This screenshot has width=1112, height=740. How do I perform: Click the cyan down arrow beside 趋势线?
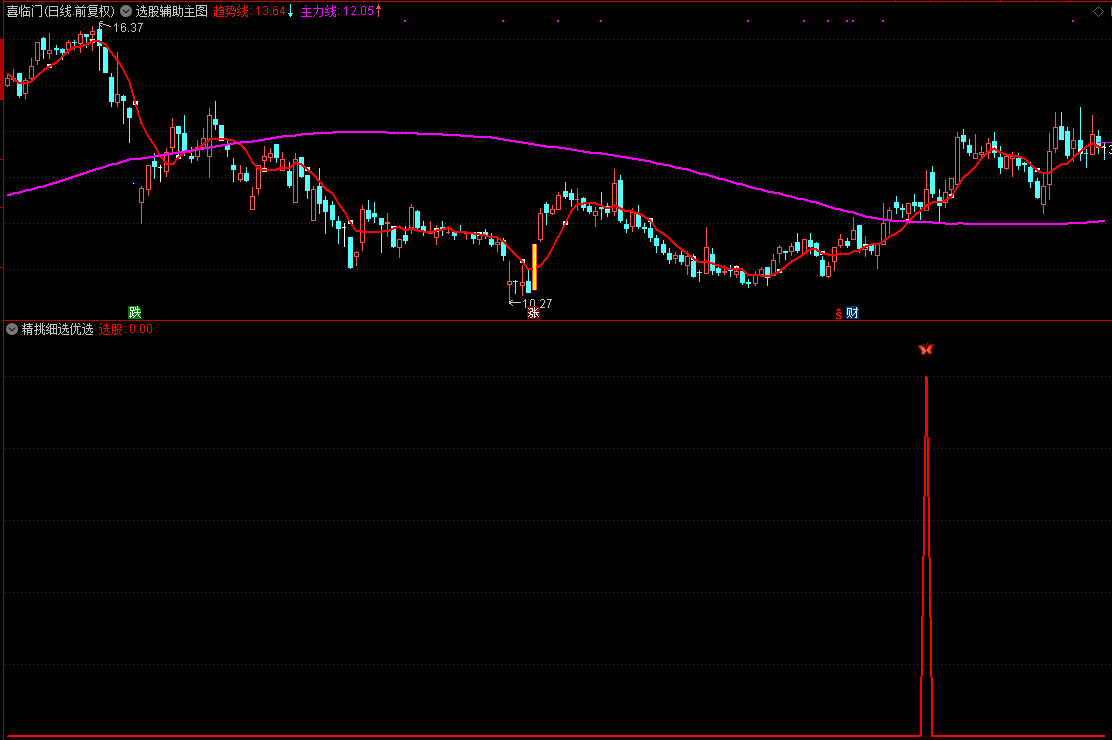(x=290, y=11)
